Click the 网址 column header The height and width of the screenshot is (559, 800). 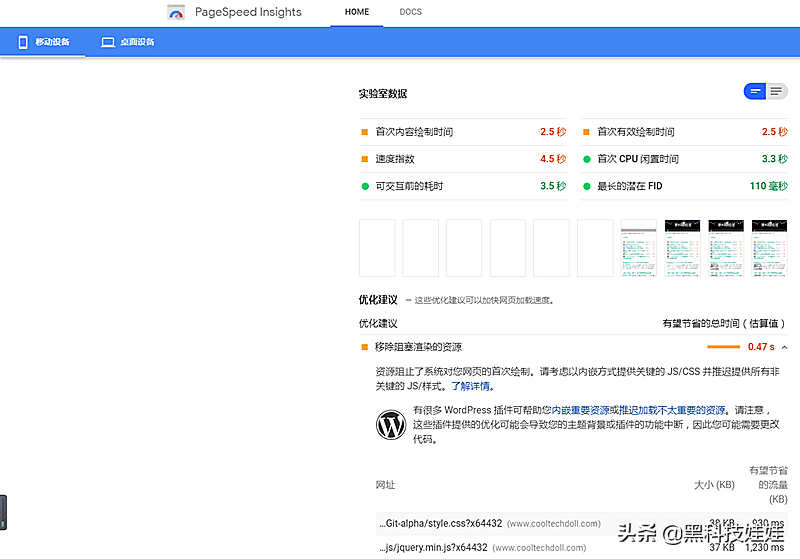point(385,485)
